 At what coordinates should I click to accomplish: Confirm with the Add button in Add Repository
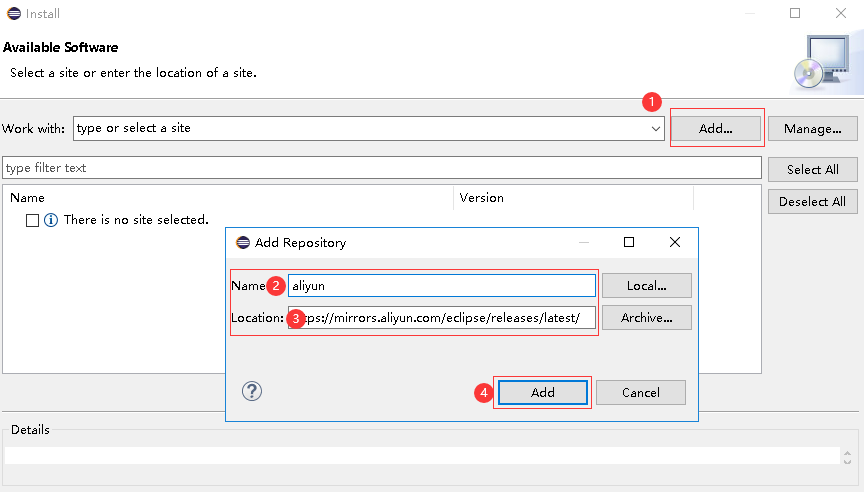pos(543,392)
